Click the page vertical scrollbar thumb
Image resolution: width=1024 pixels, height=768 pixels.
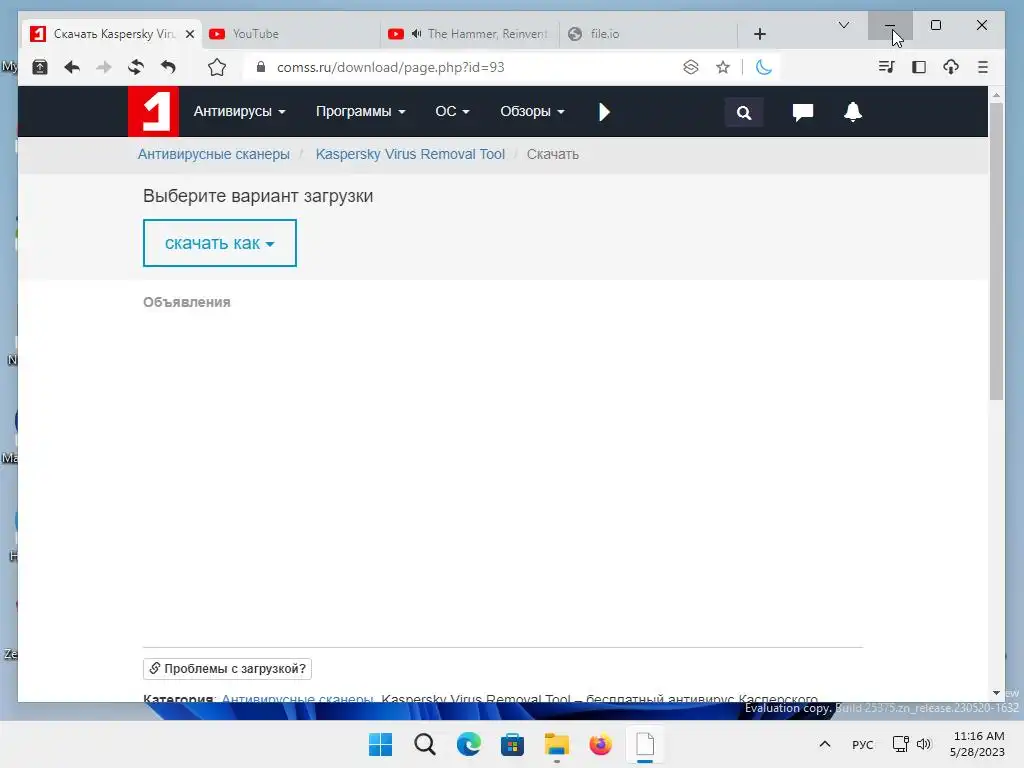tap(996, 251)
